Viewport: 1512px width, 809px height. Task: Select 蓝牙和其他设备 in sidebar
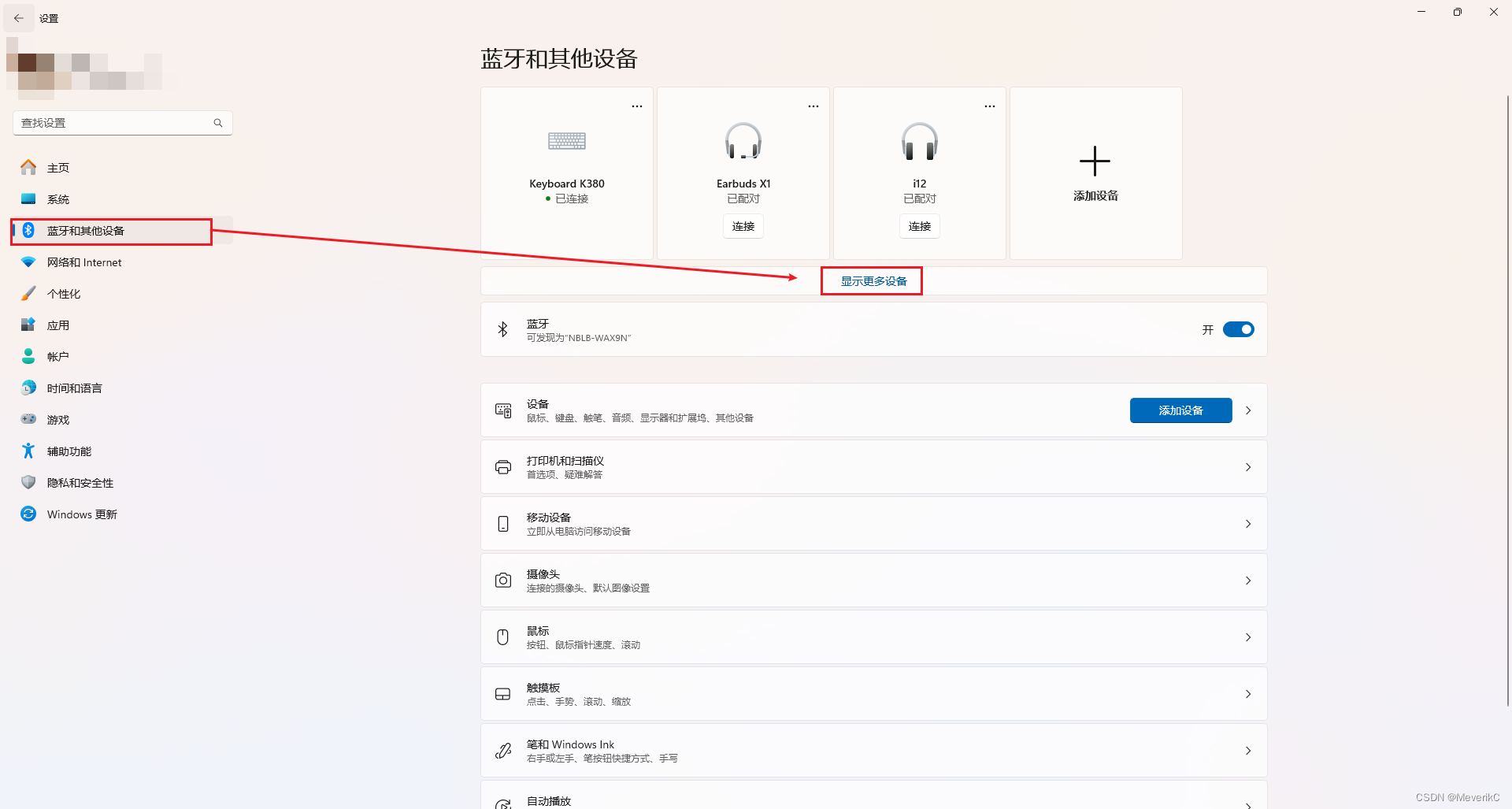tap(122, 231)
